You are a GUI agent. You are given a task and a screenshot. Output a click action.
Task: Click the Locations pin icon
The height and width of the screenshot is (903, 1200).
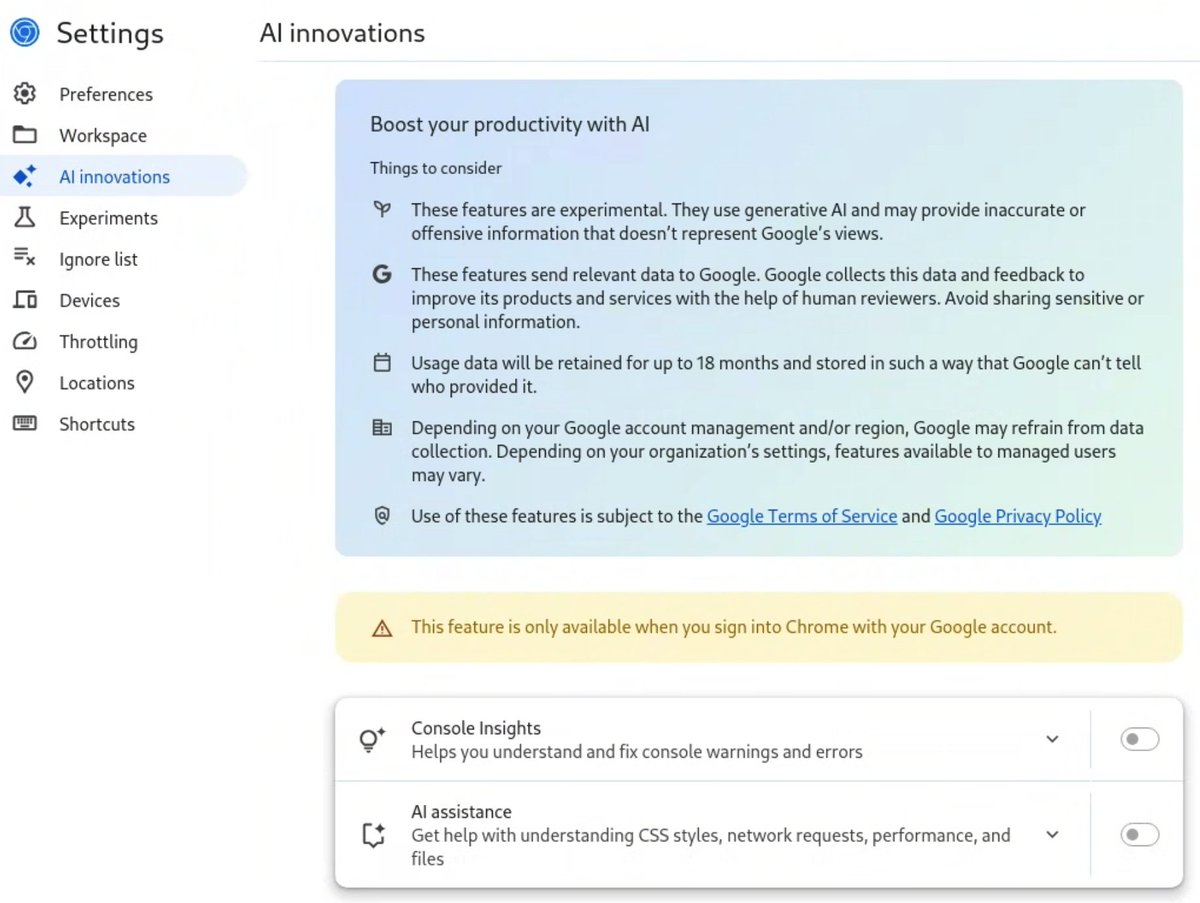[25, 382]
